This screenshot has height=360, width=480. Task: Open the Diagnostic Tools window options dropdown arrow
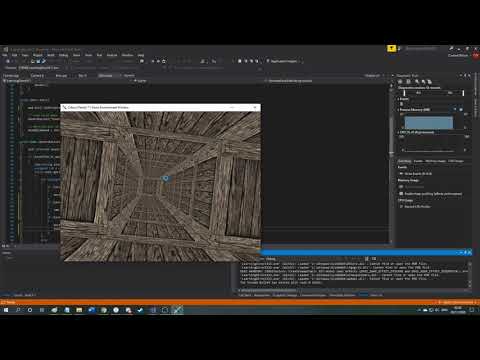tap(461, 76)
